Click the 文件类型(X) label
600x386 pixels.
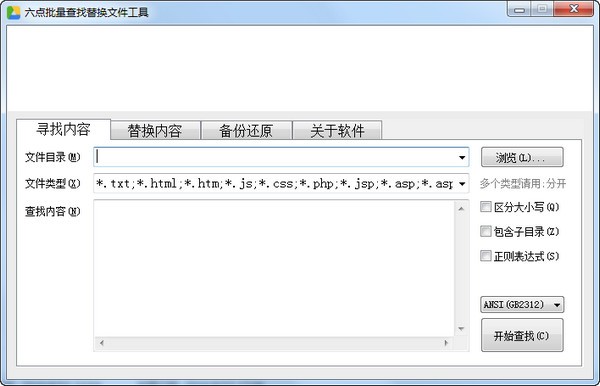pos(53,184)
